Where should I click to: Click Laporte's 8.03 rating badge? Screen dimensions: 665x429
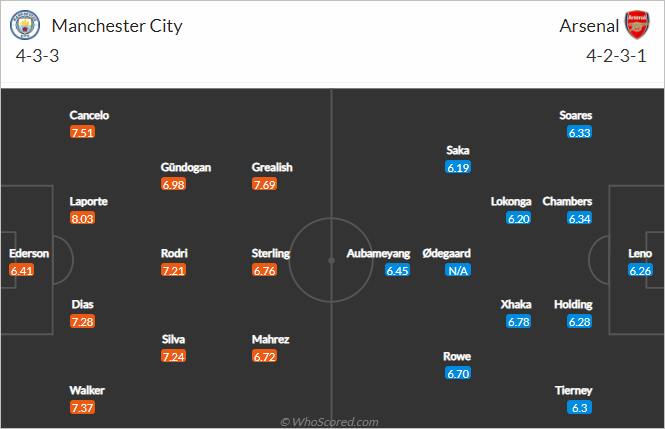(x=82, y=218)
